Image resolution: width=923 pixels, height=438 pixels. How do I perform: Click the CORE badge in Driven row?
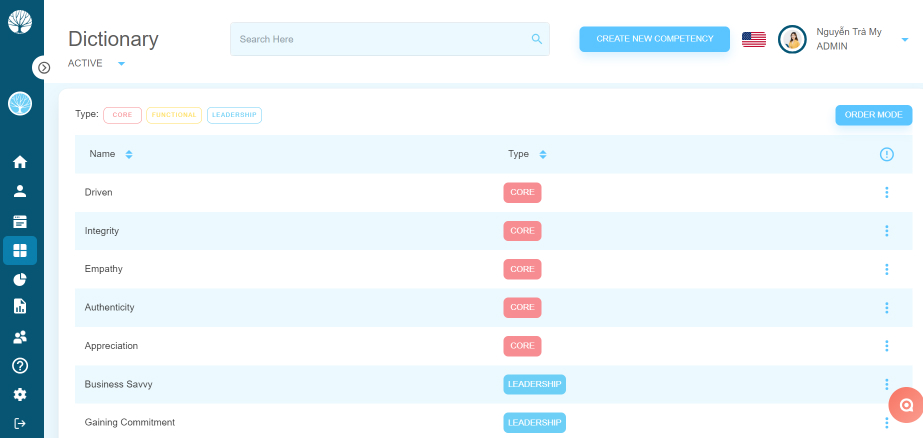(522, 193)
